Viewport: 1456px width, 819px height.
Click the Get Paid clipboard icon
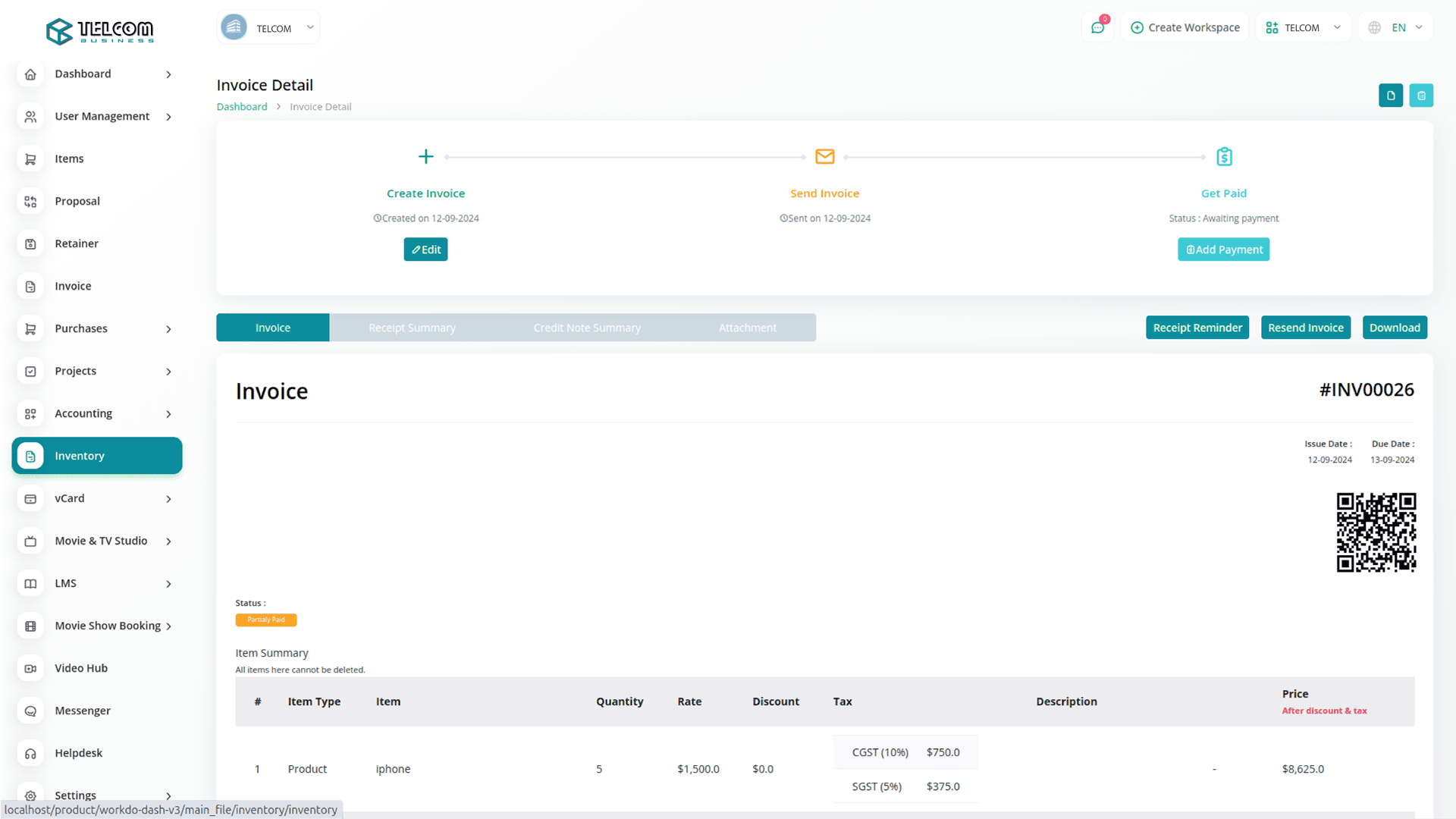click(1224, 157)
